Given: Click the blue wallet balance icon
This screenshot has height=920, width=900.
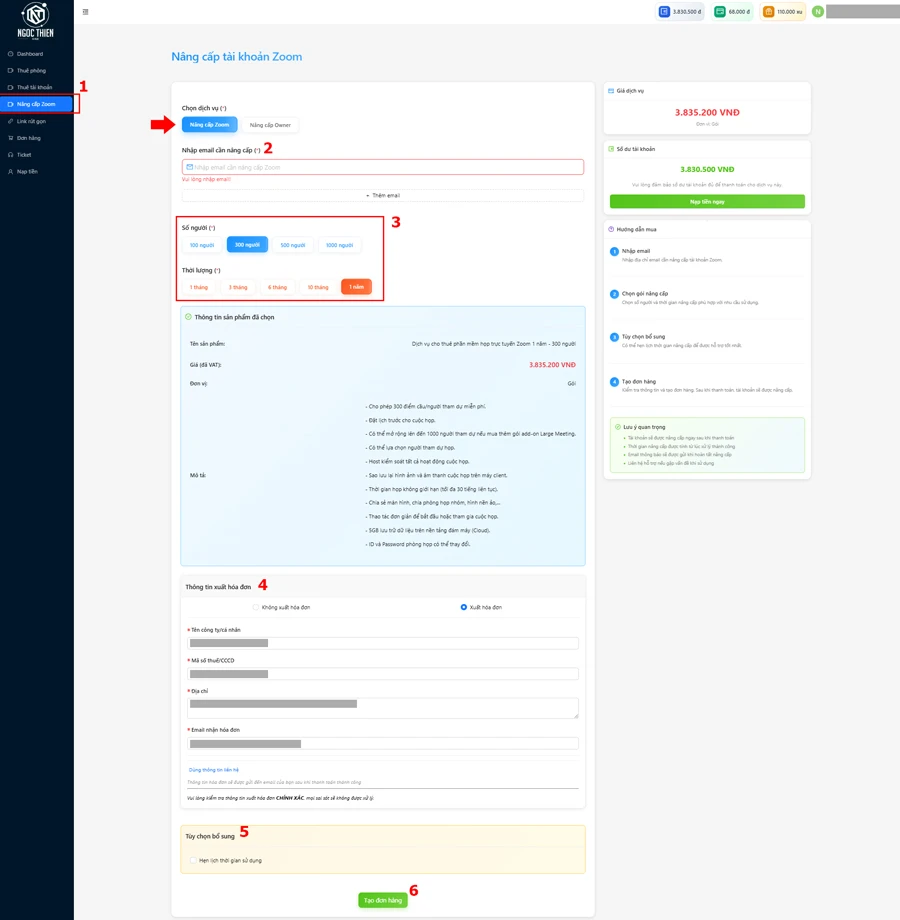Looking at the screenshot, I should click(x=664, y=12).
